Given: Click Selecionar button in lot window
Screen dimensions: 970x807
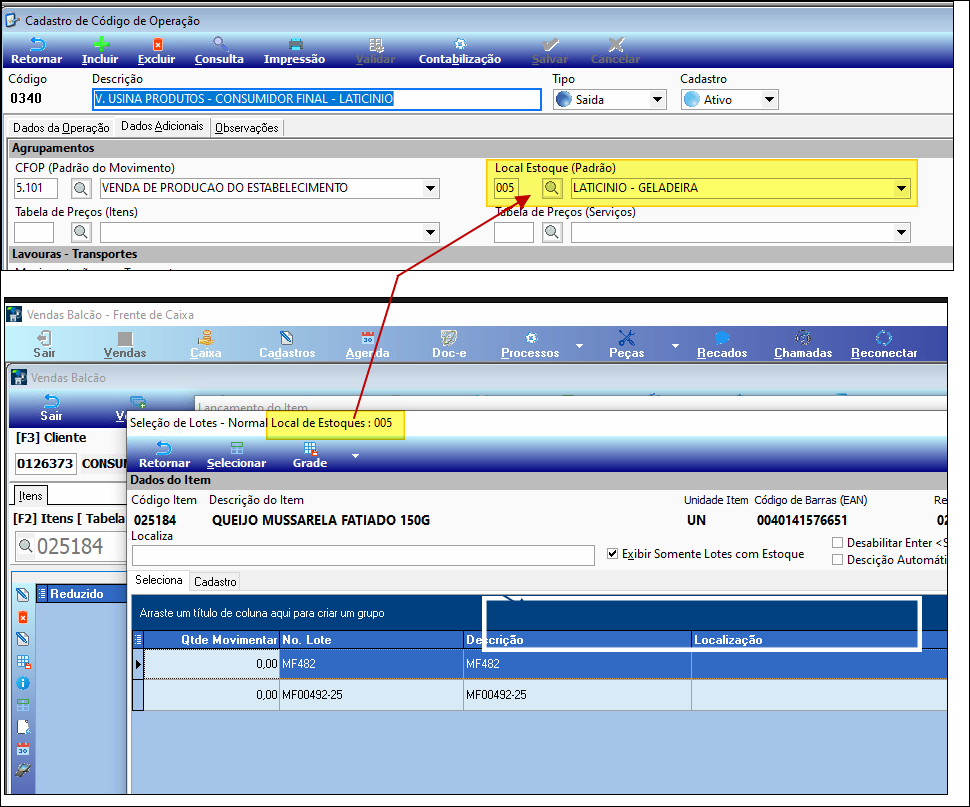Looking at the screenshot, I should (x=236, y=455).
